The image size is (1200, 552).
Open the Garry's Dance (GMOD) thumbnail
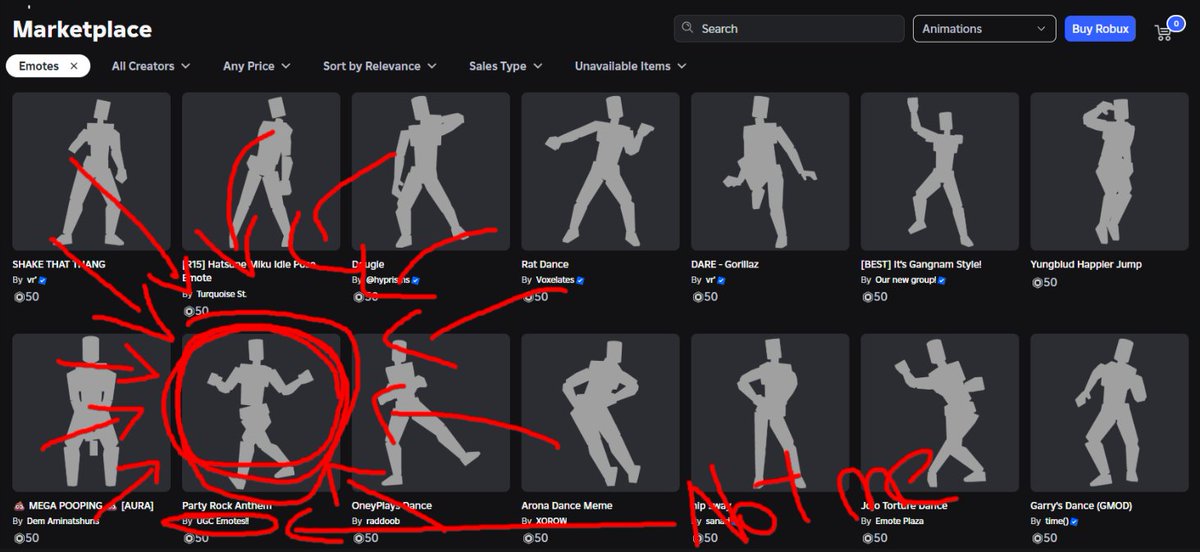tap(1109, 413)
